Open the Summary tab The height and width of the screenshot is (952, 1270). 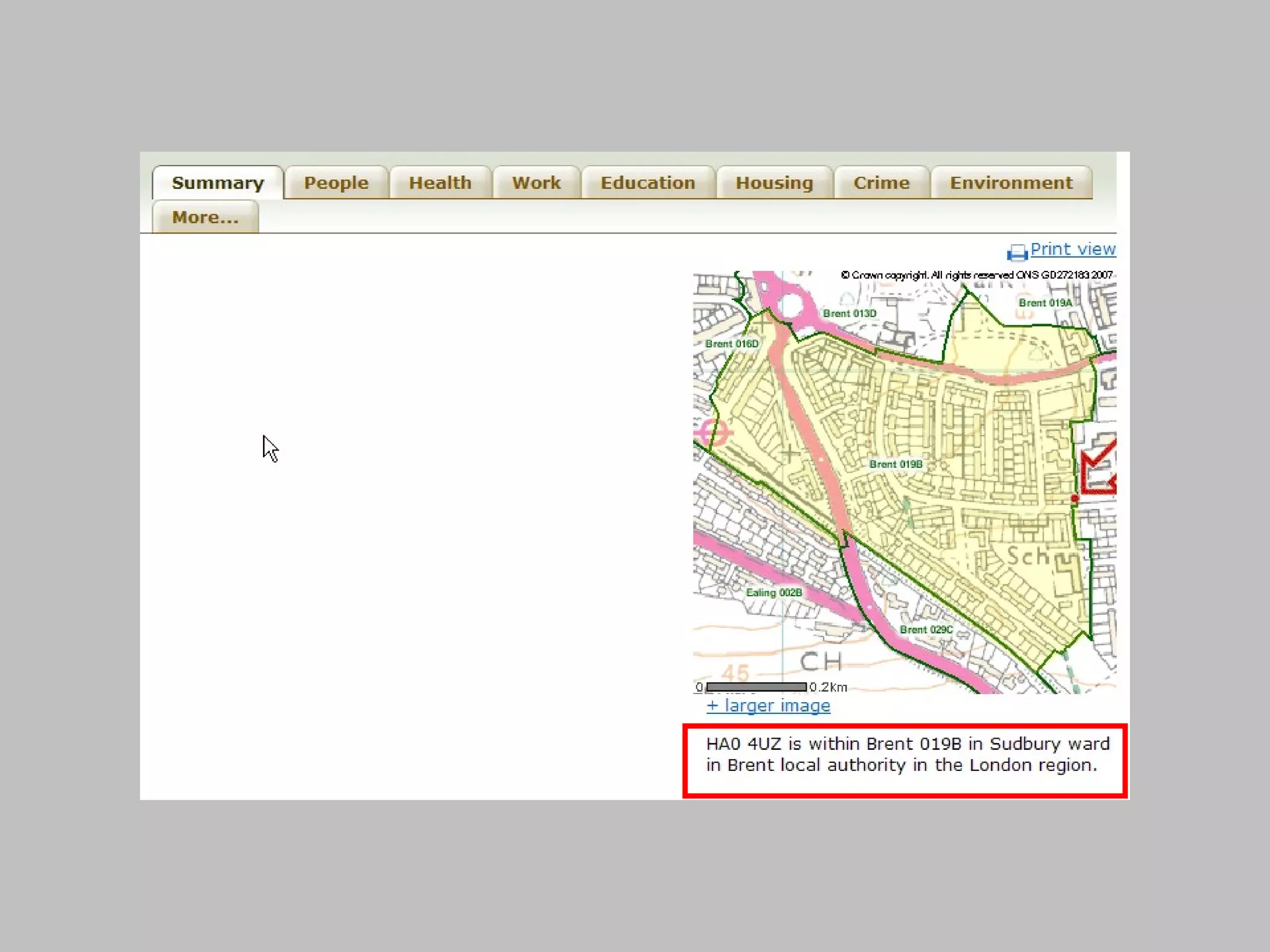(218, 183)
